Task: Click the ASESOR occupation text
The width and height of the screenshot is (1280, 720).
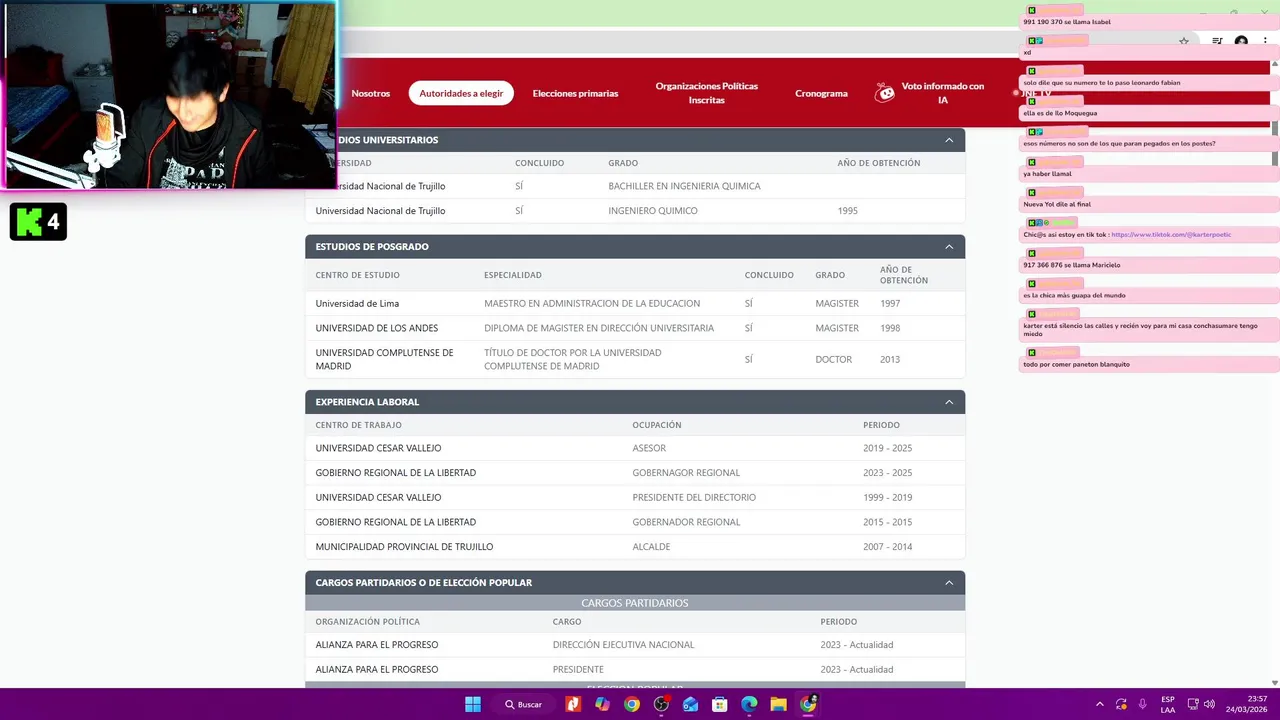Action: [649, 448]
